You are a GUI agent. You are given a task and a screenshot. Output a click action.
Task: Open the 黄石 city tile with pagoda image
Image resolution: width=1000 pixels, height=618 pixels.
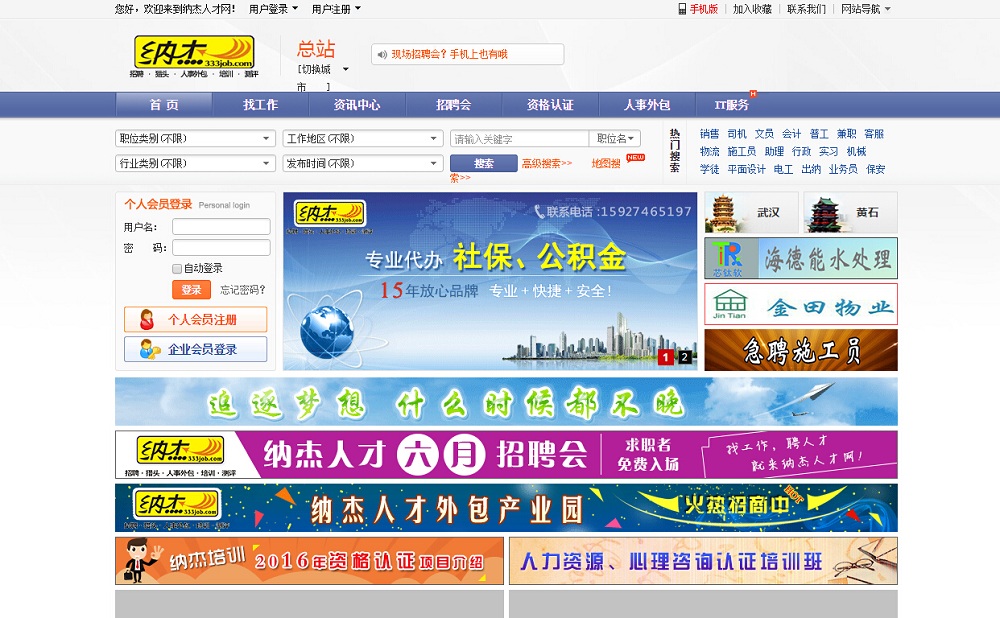pyautogui.click(x=850, y=212)
